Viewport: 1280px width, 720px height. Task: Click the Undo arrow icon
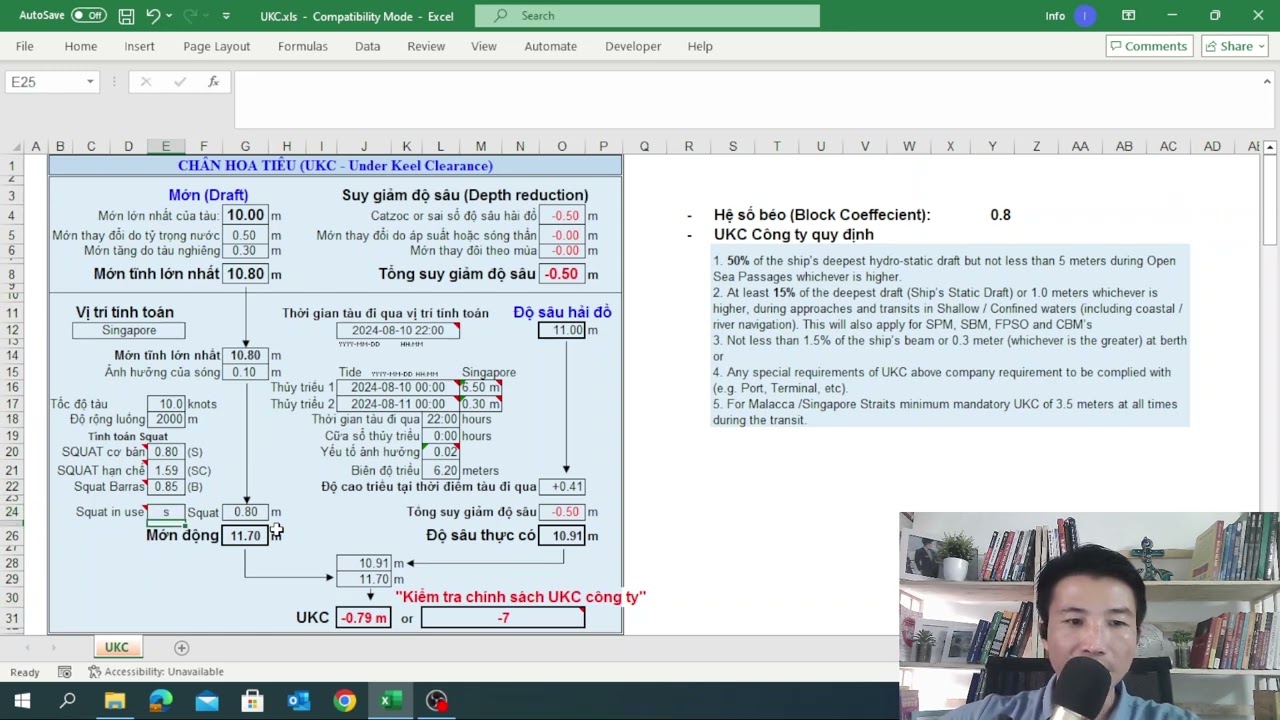click(153, 16)
